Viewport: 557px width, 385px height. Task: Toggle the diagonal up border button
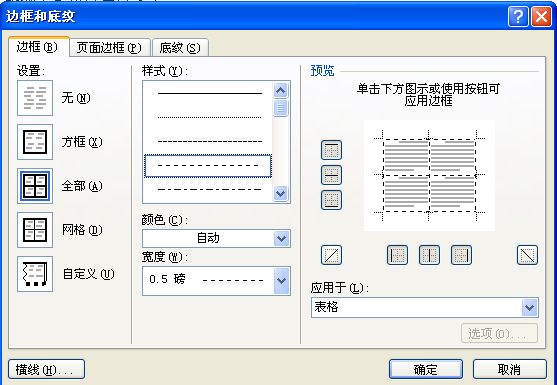(x=331, y=255)
